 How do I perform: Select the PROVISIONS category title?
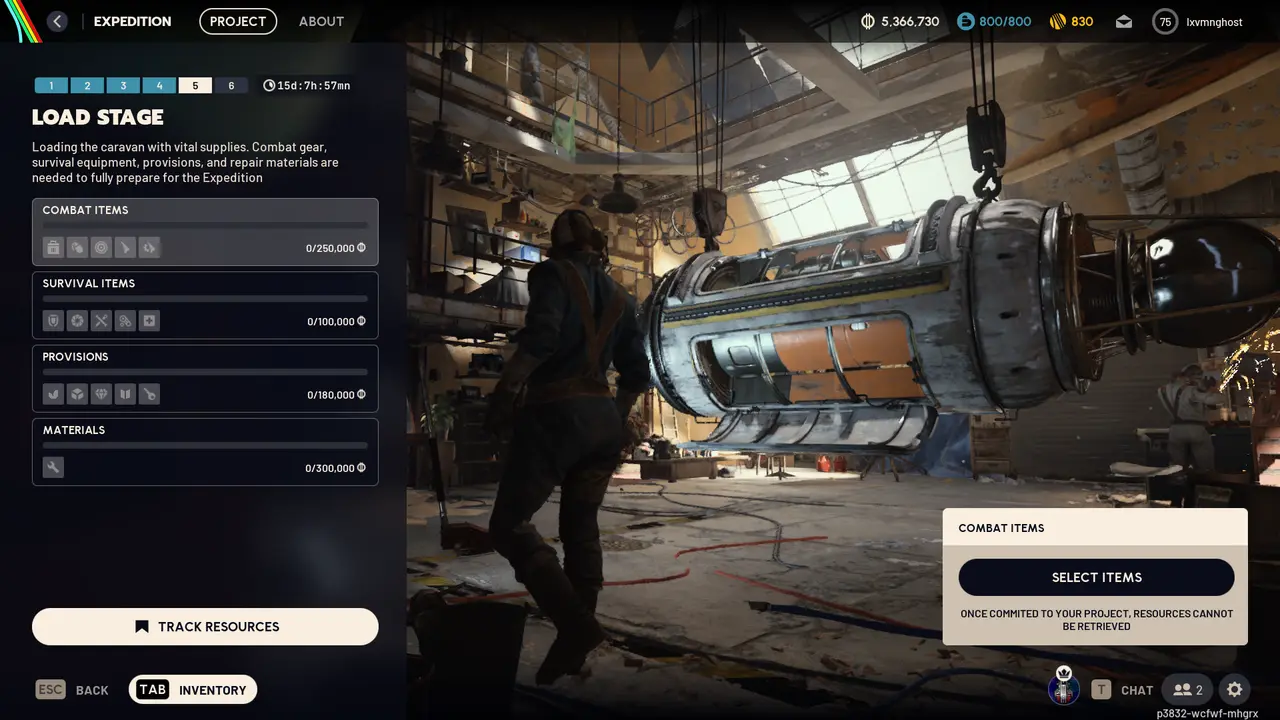75,356
